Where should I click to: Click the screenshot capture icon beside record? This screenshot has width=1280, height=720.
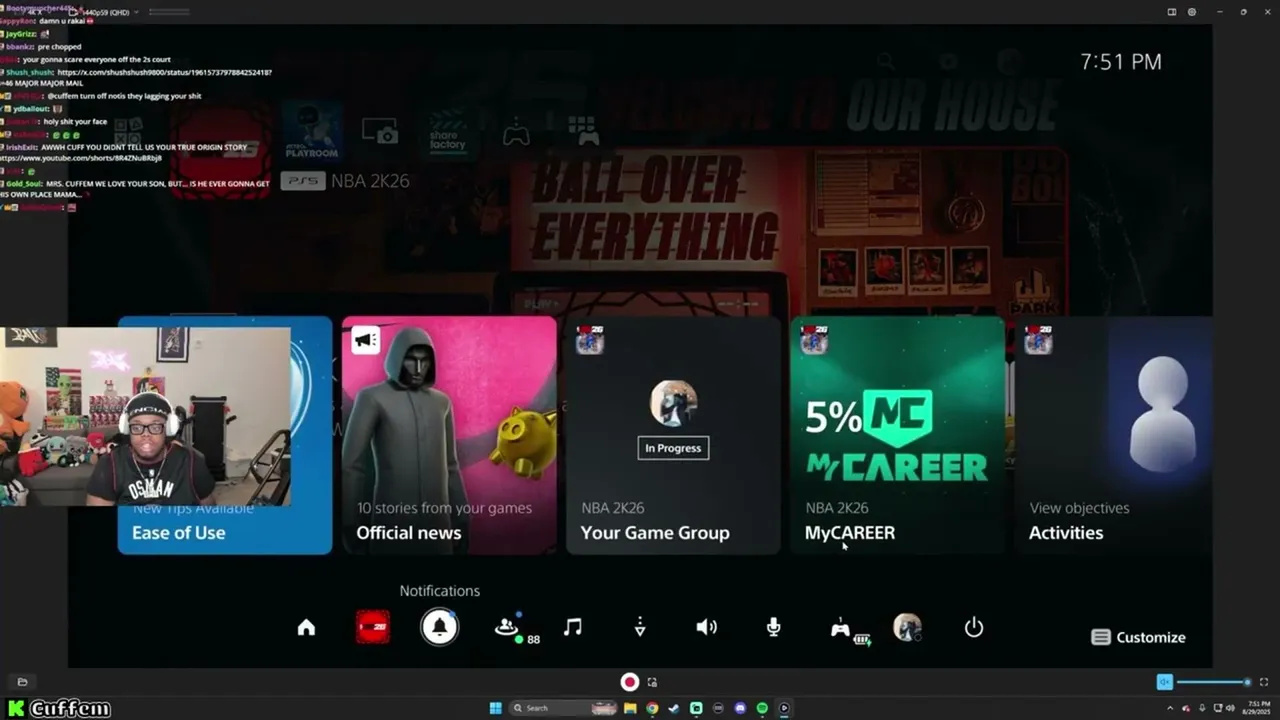(x=652, y=682)
